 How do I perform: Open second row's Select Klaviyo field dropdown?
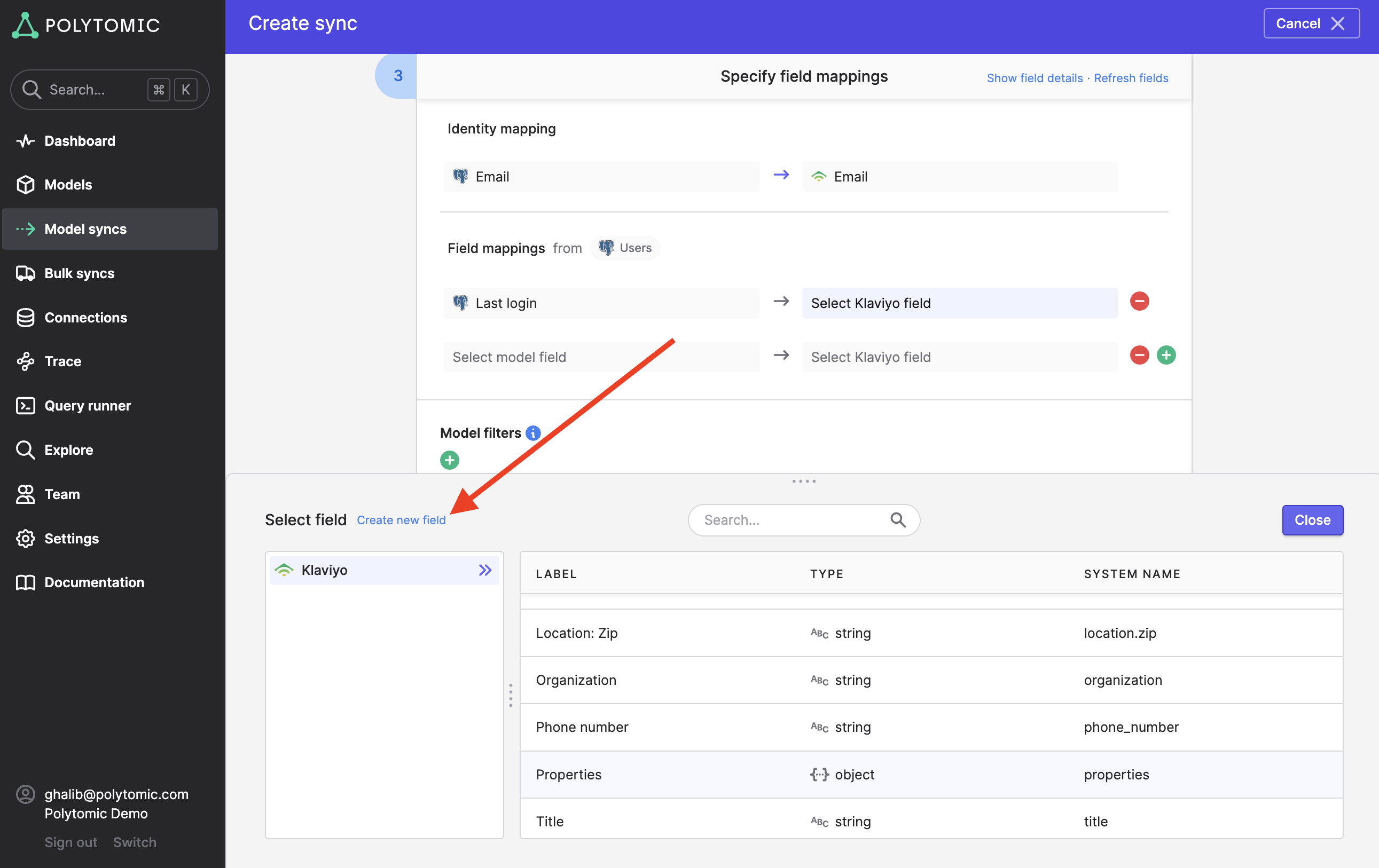(959, 357)
